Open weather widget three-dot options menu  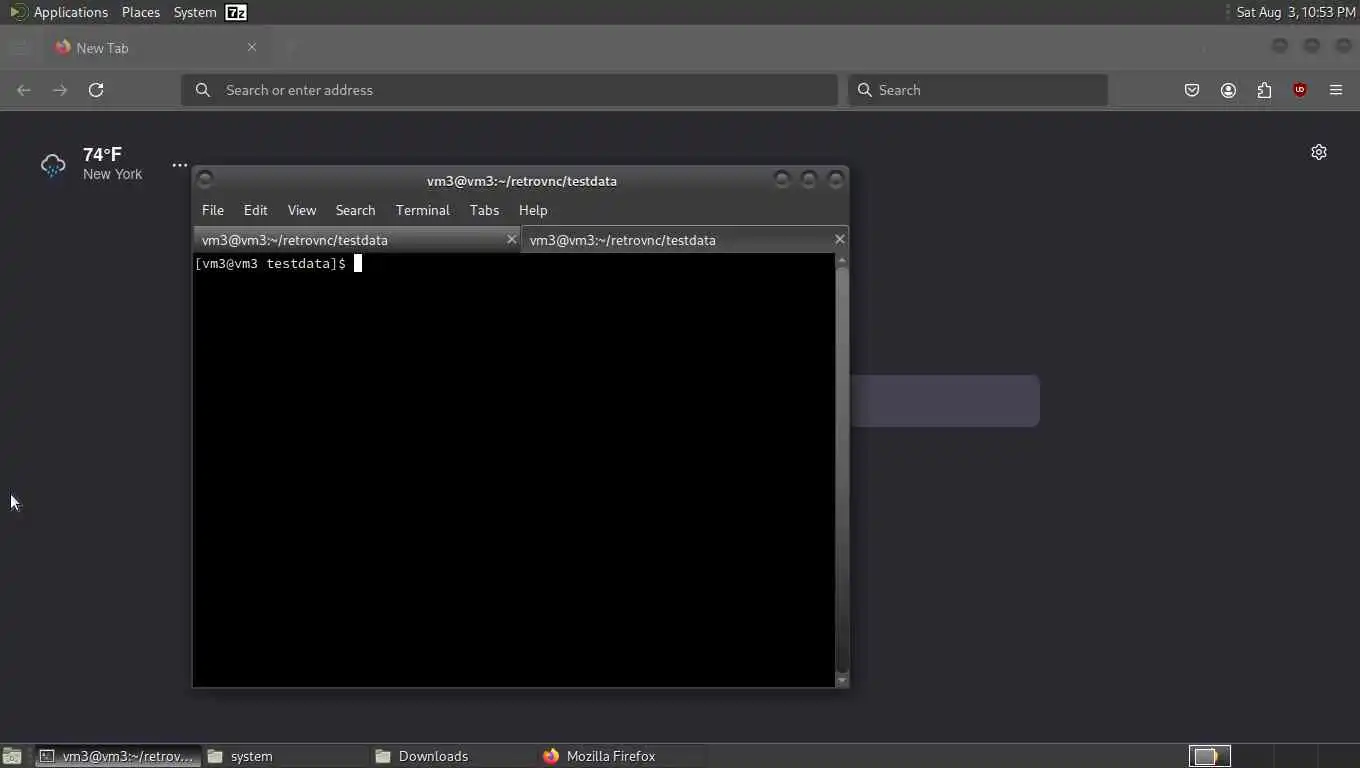pos(180,165)
